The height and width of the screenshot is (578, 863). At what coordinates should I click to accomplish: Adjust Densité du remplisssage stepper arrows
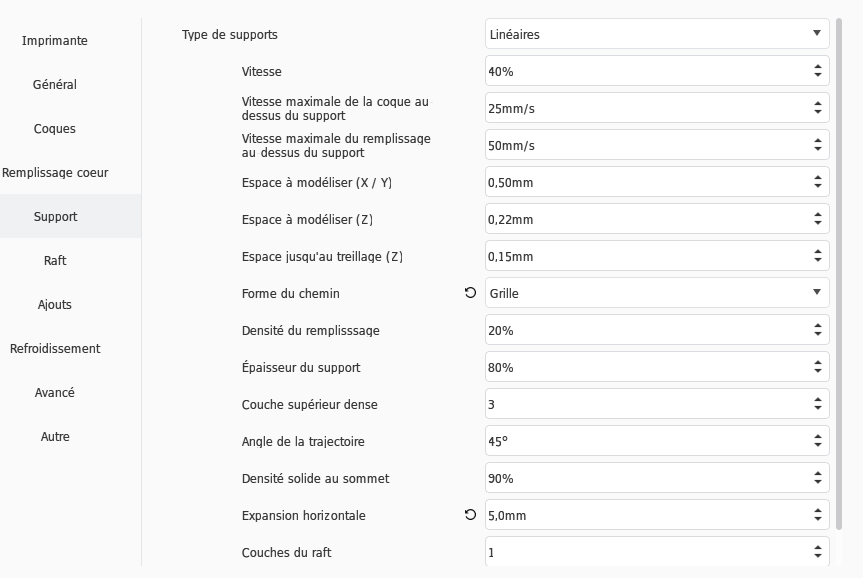tap(818, 330)
